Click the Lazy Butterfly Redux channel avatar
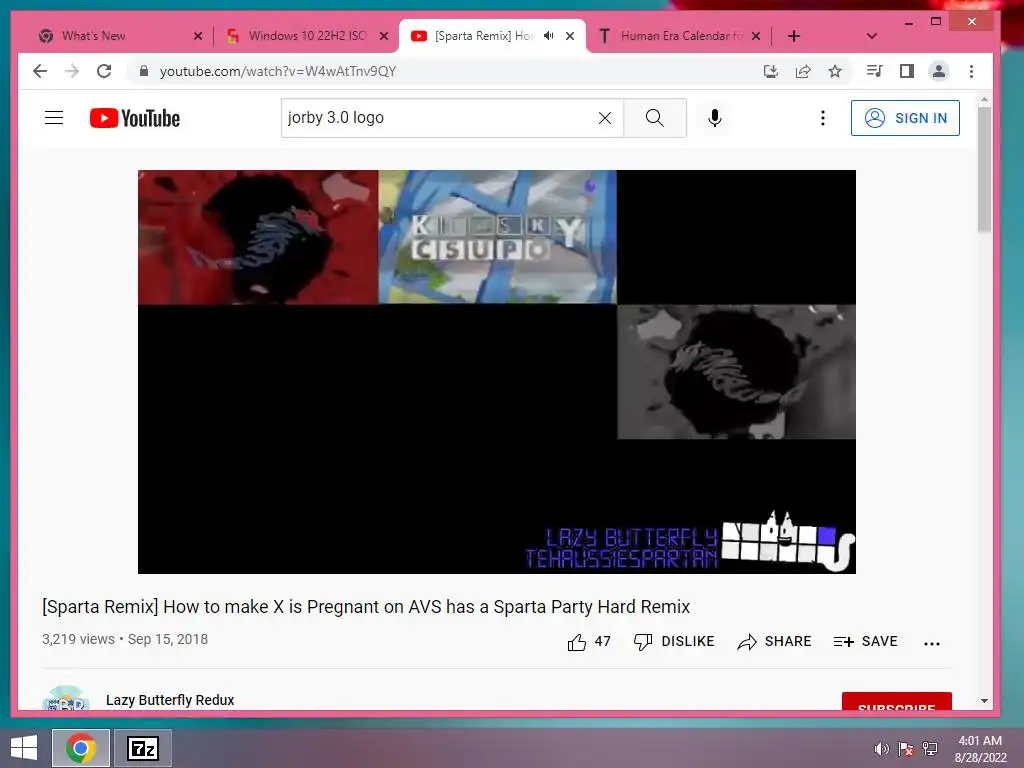This screenshot has width=1024, height=768. click(65, 697)
